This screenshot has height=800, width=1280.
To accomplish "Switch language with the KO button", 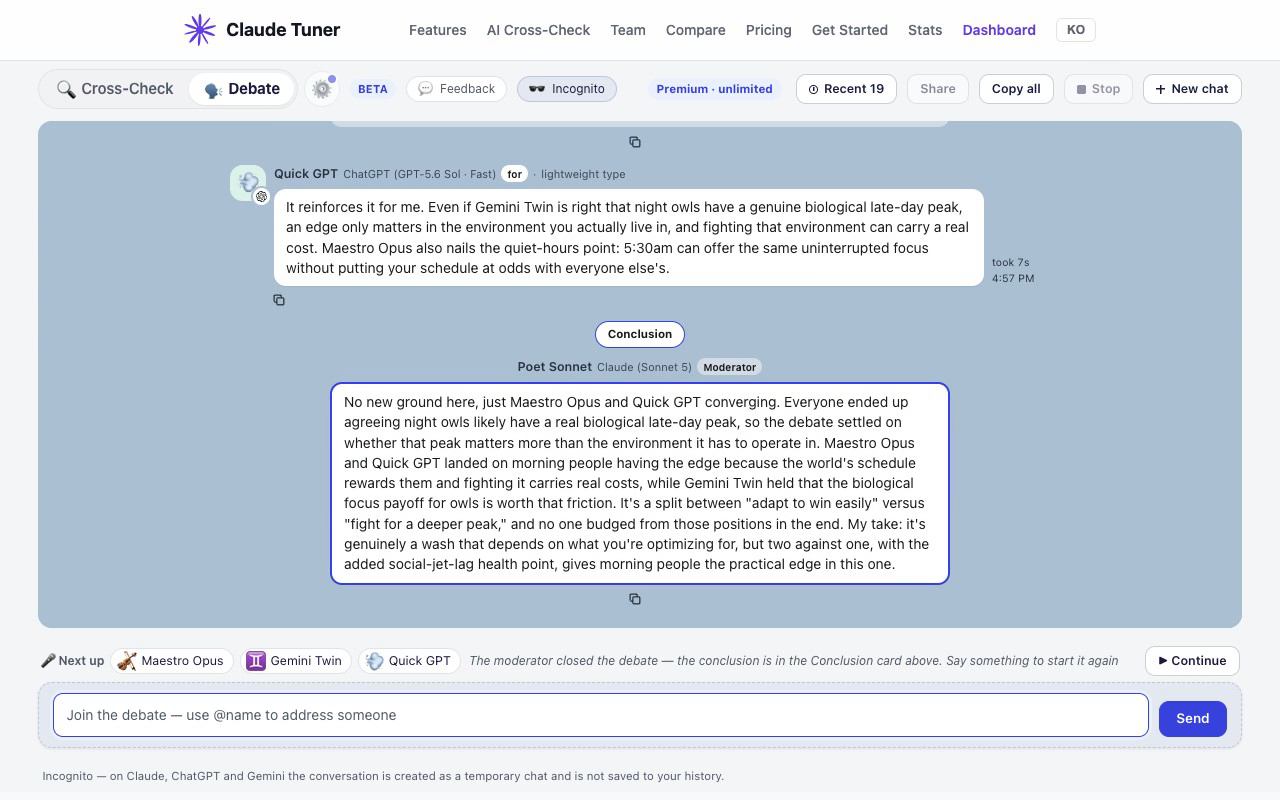I will (x=1076, y=30).
